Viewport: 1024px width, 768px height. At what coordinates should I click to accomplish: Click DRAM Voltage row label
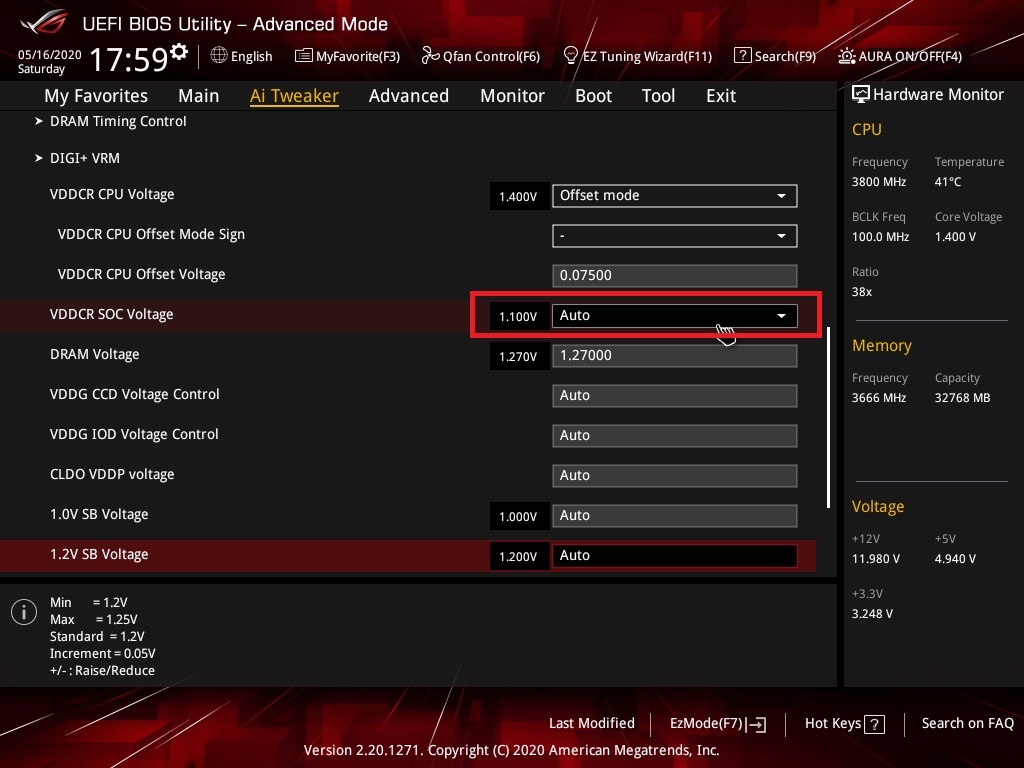[x=95, y=354]
